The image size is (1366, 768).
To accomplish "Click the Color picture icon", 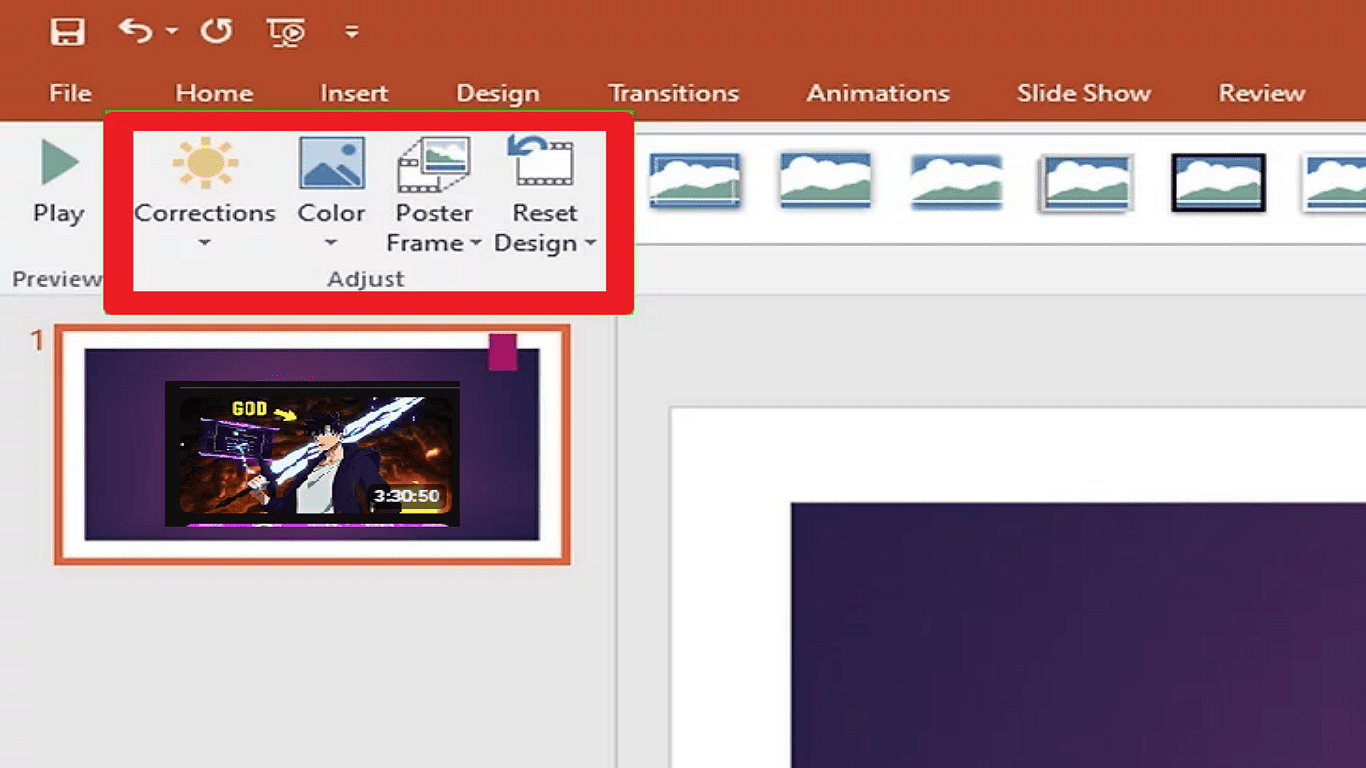I will pyautogui.click(x=331, y=164).
